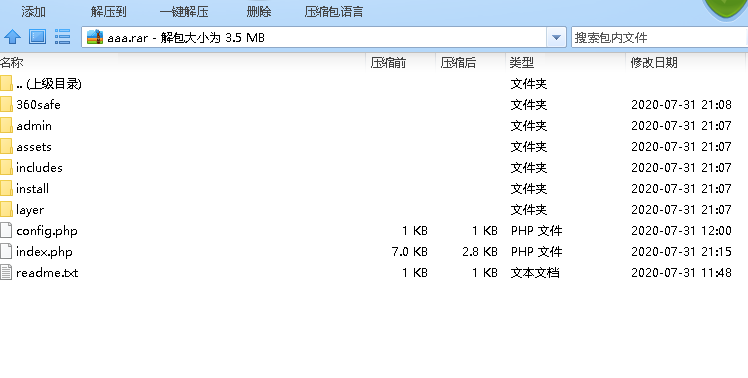Click date '2020-07-31 11:48' of readme.txt
Viewport: 748px width, 378px height.
click(681, 273)
